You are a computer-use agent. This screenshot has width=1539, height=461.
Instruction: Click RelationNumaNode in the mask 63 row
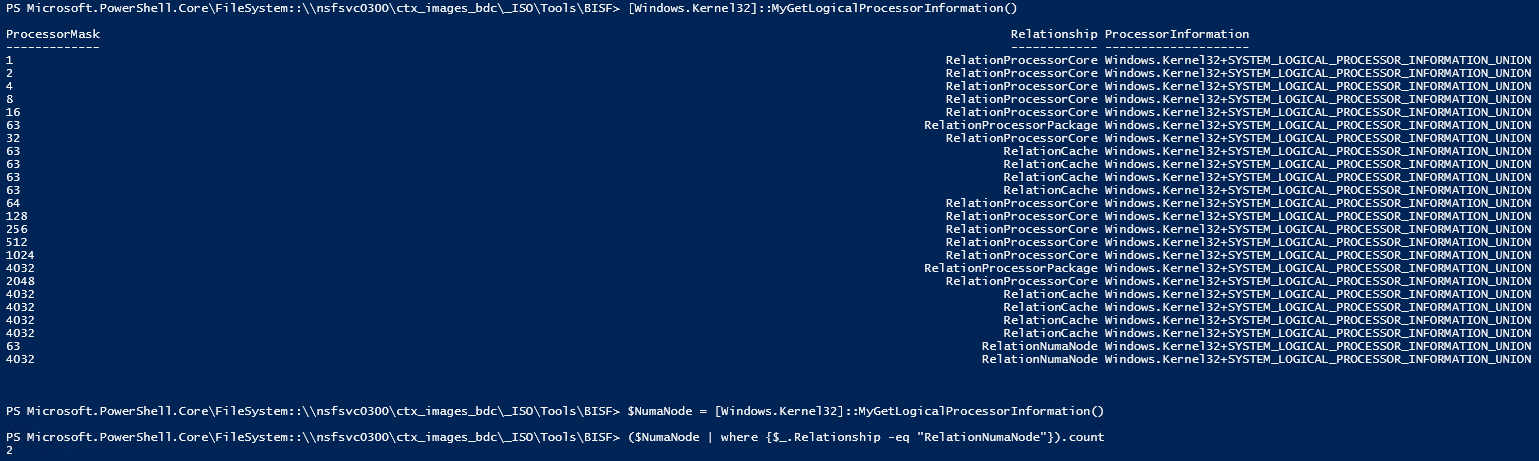(1039, 346)
